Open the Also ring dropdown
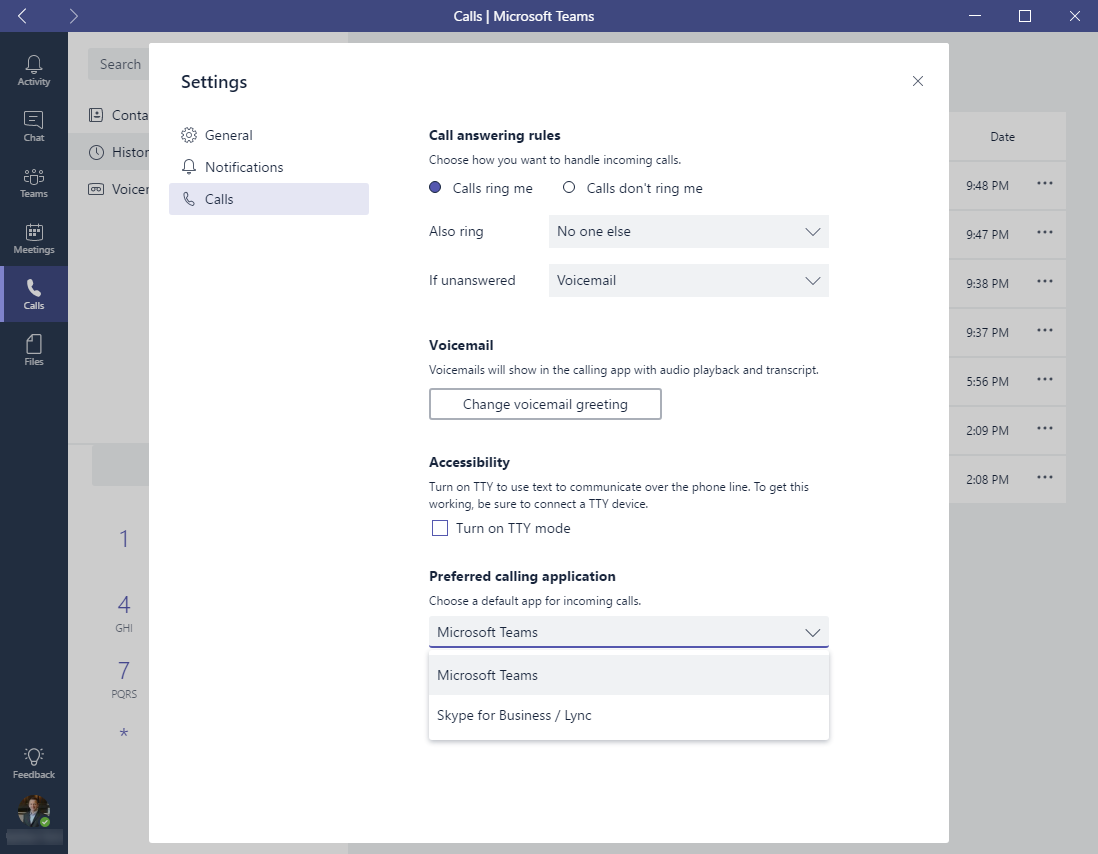1098x854 pixels. click(x=688, y=232)
